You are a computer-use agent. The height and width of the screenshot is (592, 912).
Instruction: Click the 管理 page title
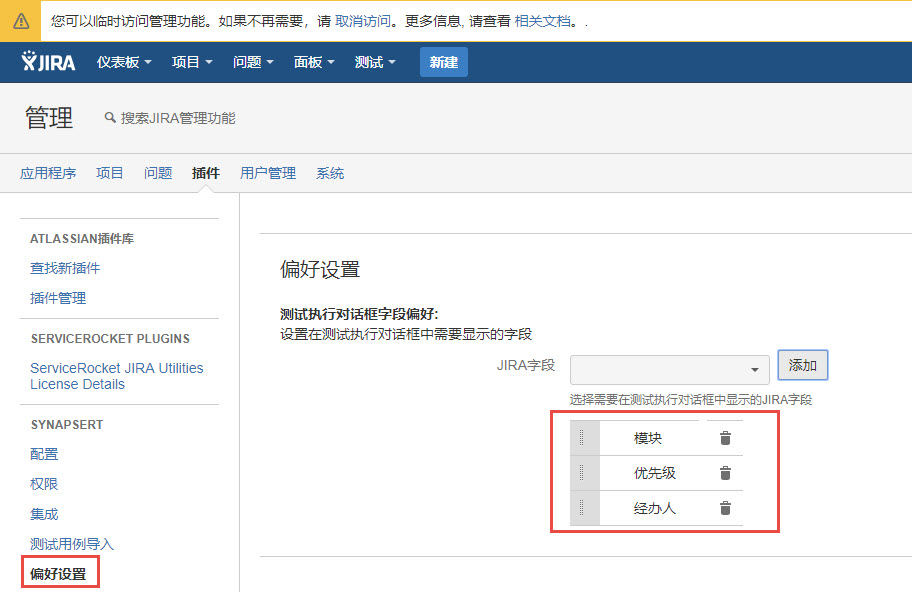[49, 117]
